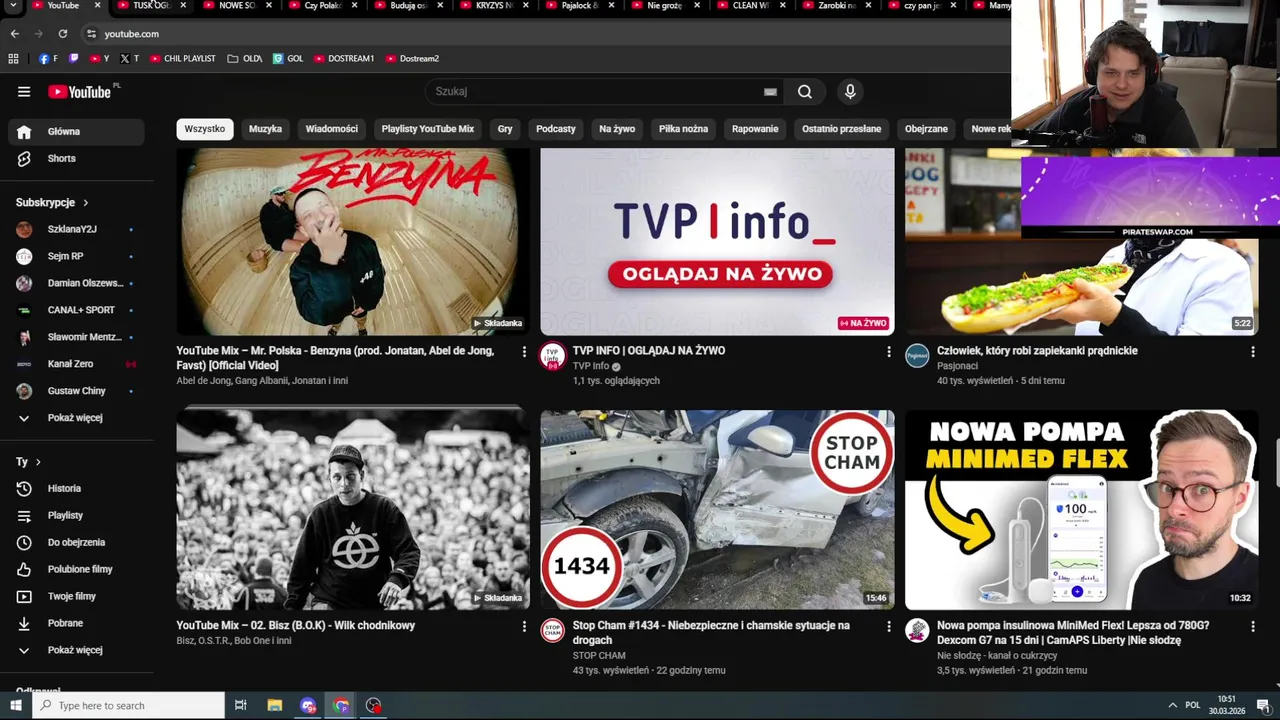Select the Muzyka filter chip
The image size is (1280, 720).
pyautogui.click(x=265, y=129)
